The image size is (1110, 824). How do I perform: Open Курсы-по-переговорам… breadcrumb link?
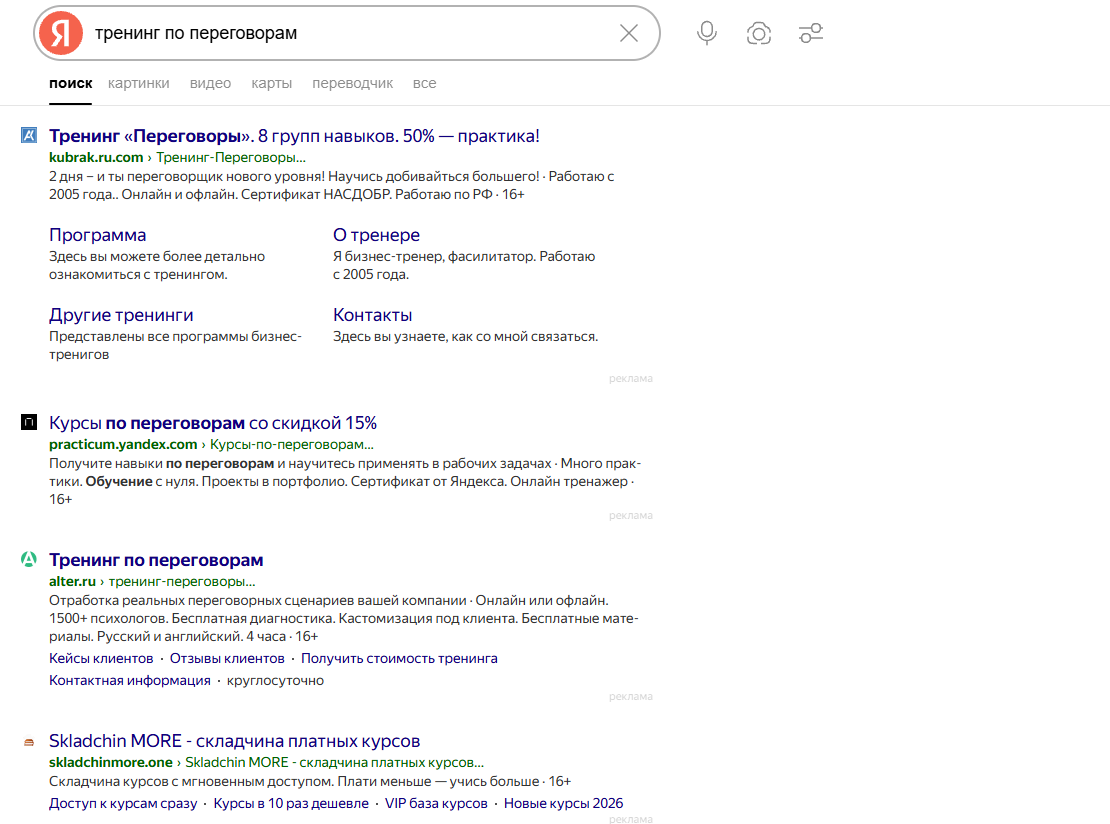[x=292, y=445]
